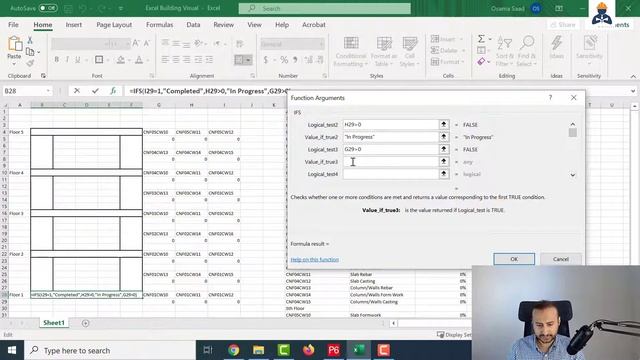Image resolution: width=640 pixels, height=360 pixels.
Task: Switch to the Review tab
Action: [224, 25]
